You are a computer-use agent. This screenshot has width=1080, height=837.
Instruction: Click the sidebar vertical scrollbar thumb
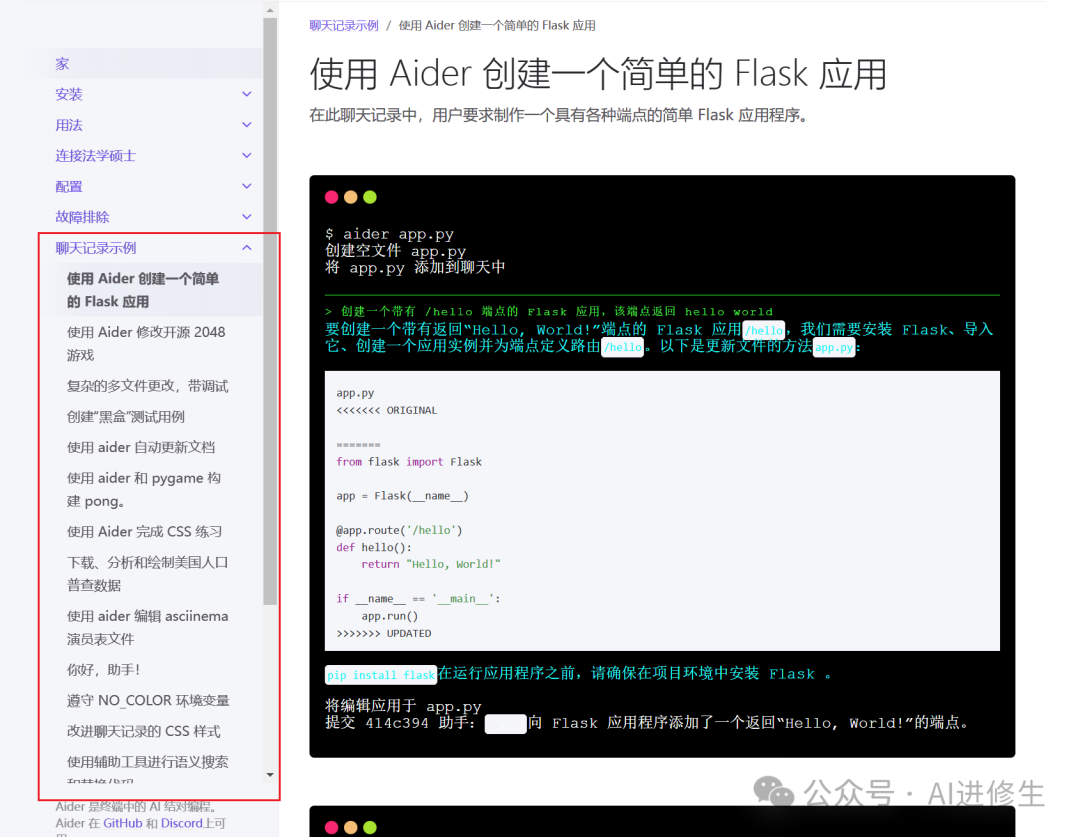(x=270, y=311)
